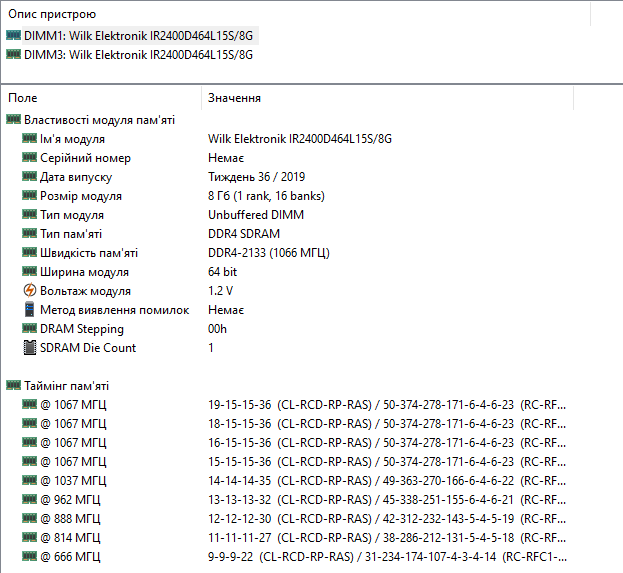Screen dimensions: 623x573
Task: Select the @ 1037 МГЦ label
Action: [x=73, y=481]
